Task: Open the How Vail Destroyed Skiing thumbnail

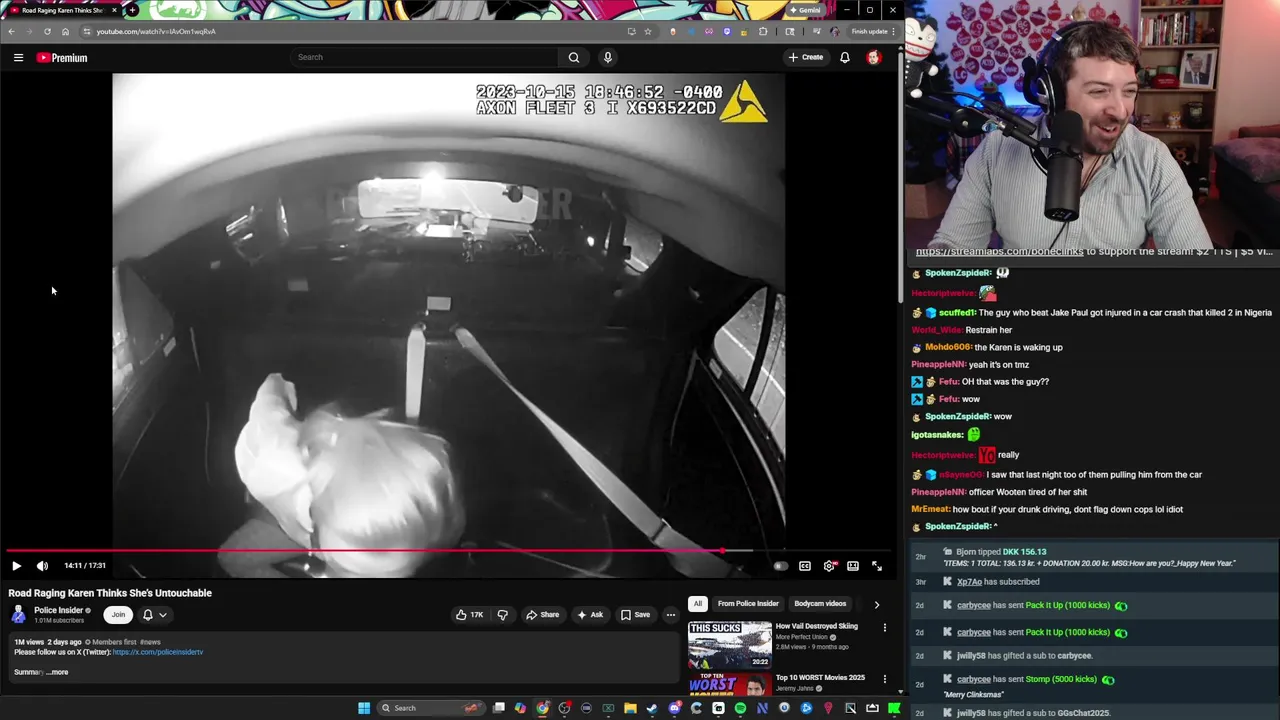Action: point(730,646)
